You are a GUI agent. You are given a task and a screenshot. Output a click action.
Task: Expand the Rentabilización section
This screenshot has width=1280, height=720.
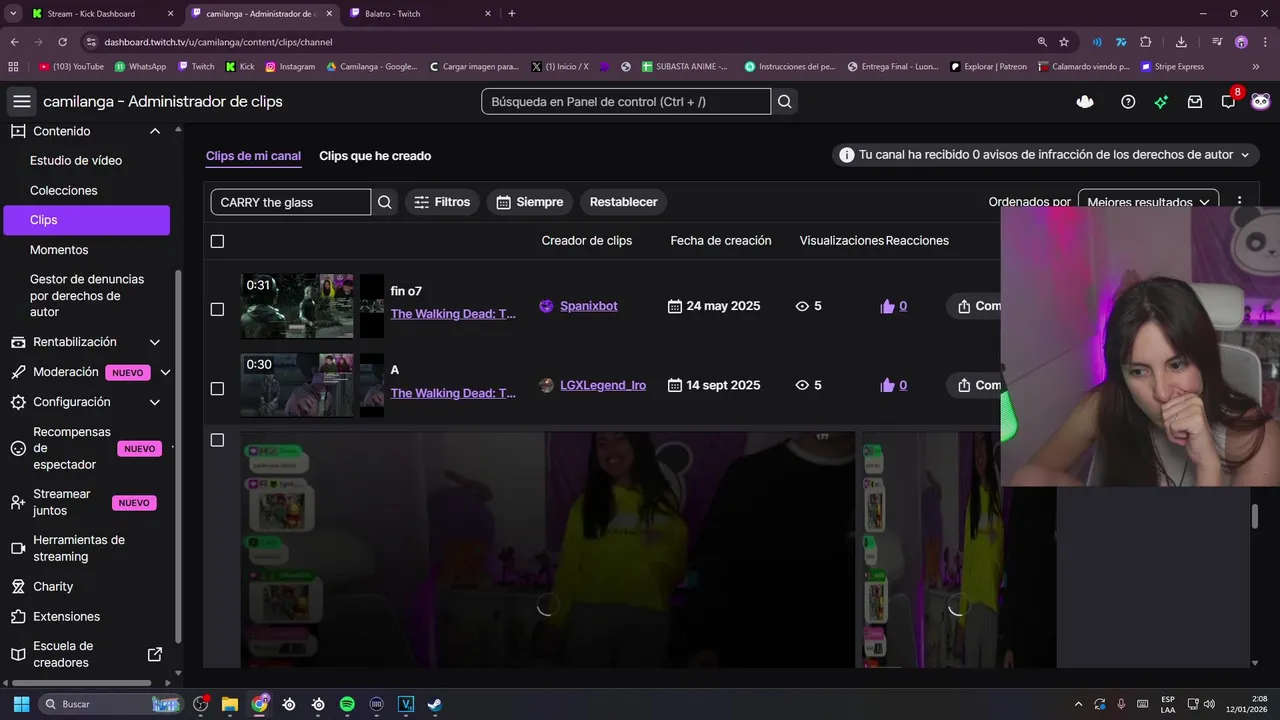point(155,342)
